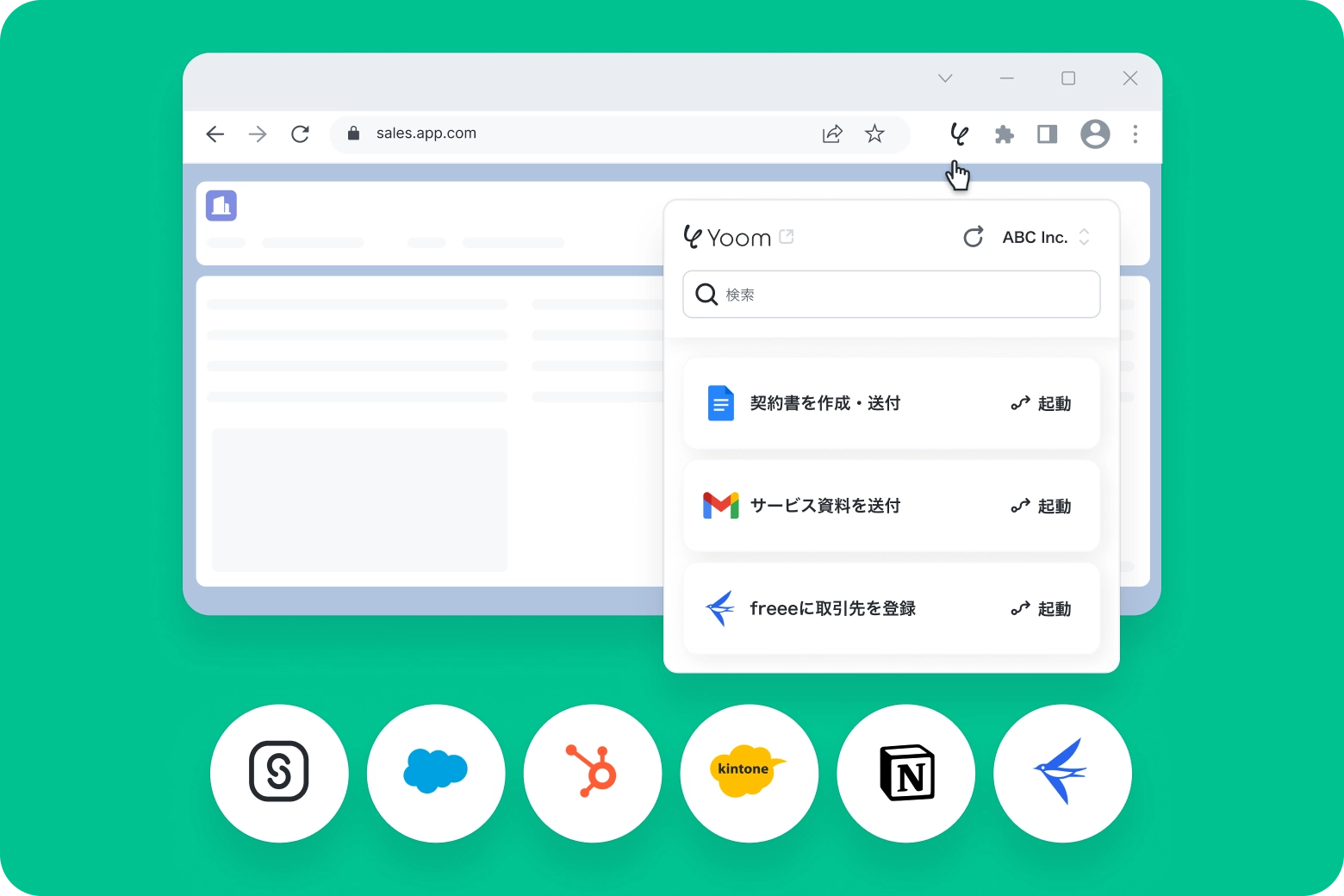Launch the freeeに取引先を登録 flow

1041,608
